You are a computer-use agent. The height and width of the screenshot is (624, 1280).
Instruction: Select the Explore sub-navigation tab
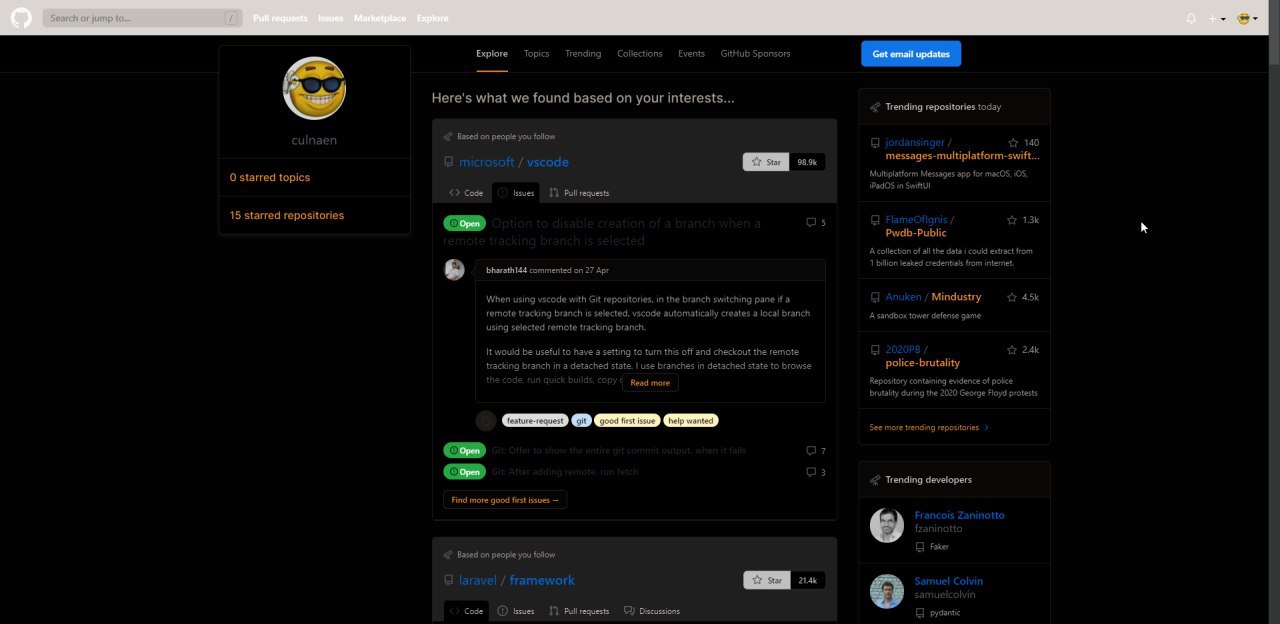pyautogui.click(x=492, y=54)
